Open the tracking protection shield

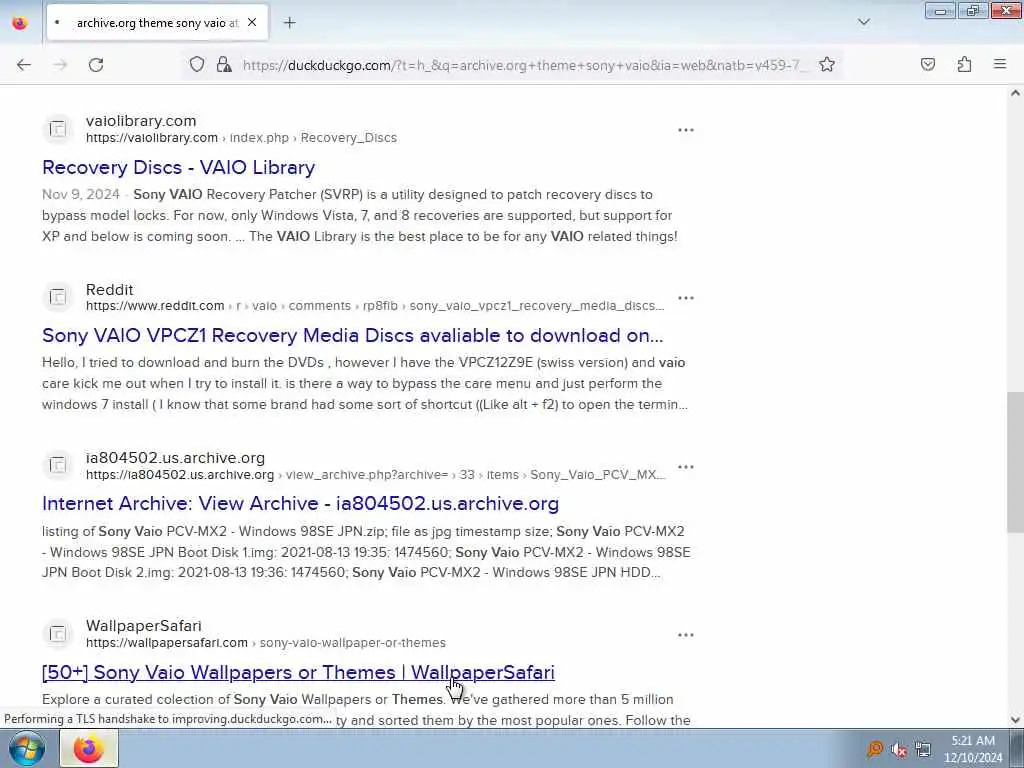[197, 64]
